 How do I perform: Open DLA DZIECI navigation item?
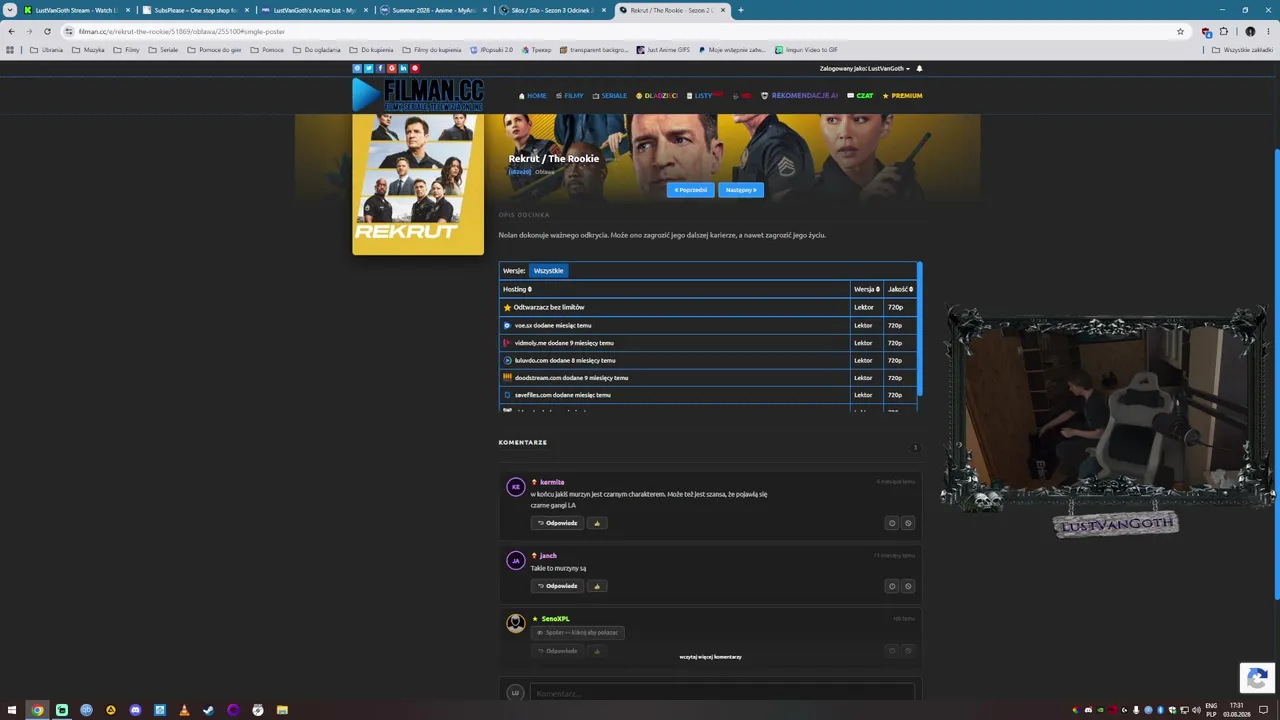(657, 96)
